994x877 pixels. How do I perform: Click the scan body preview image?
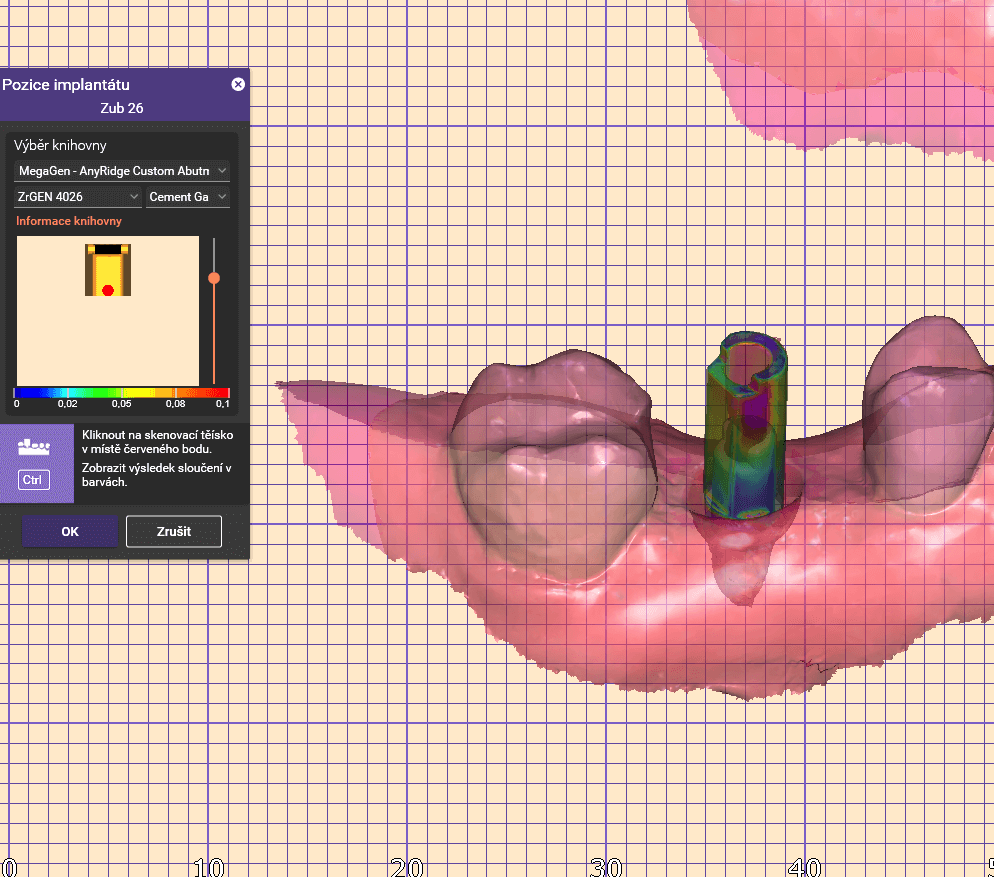[107, 268]
